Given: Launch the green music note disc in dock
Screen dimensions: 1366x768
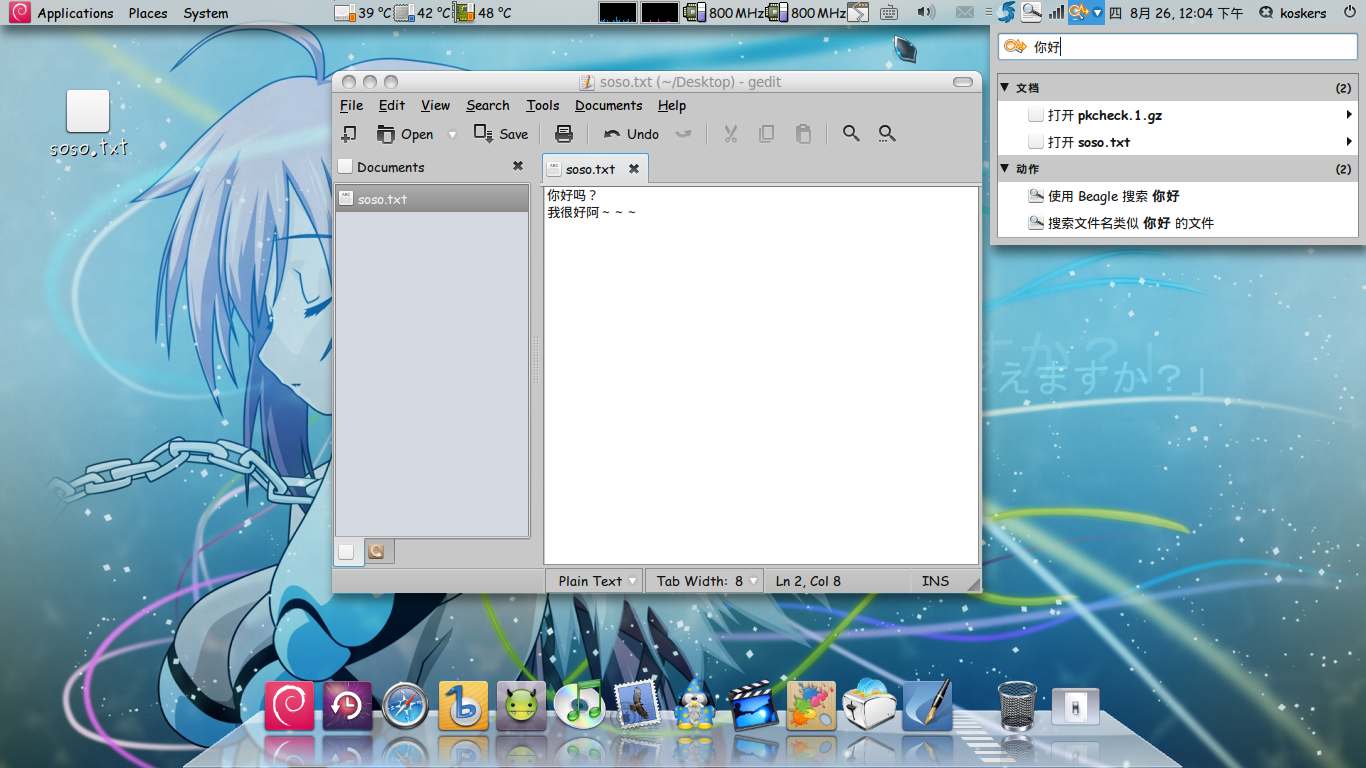Looking at the screenshot, I should (x=579, y=707).
